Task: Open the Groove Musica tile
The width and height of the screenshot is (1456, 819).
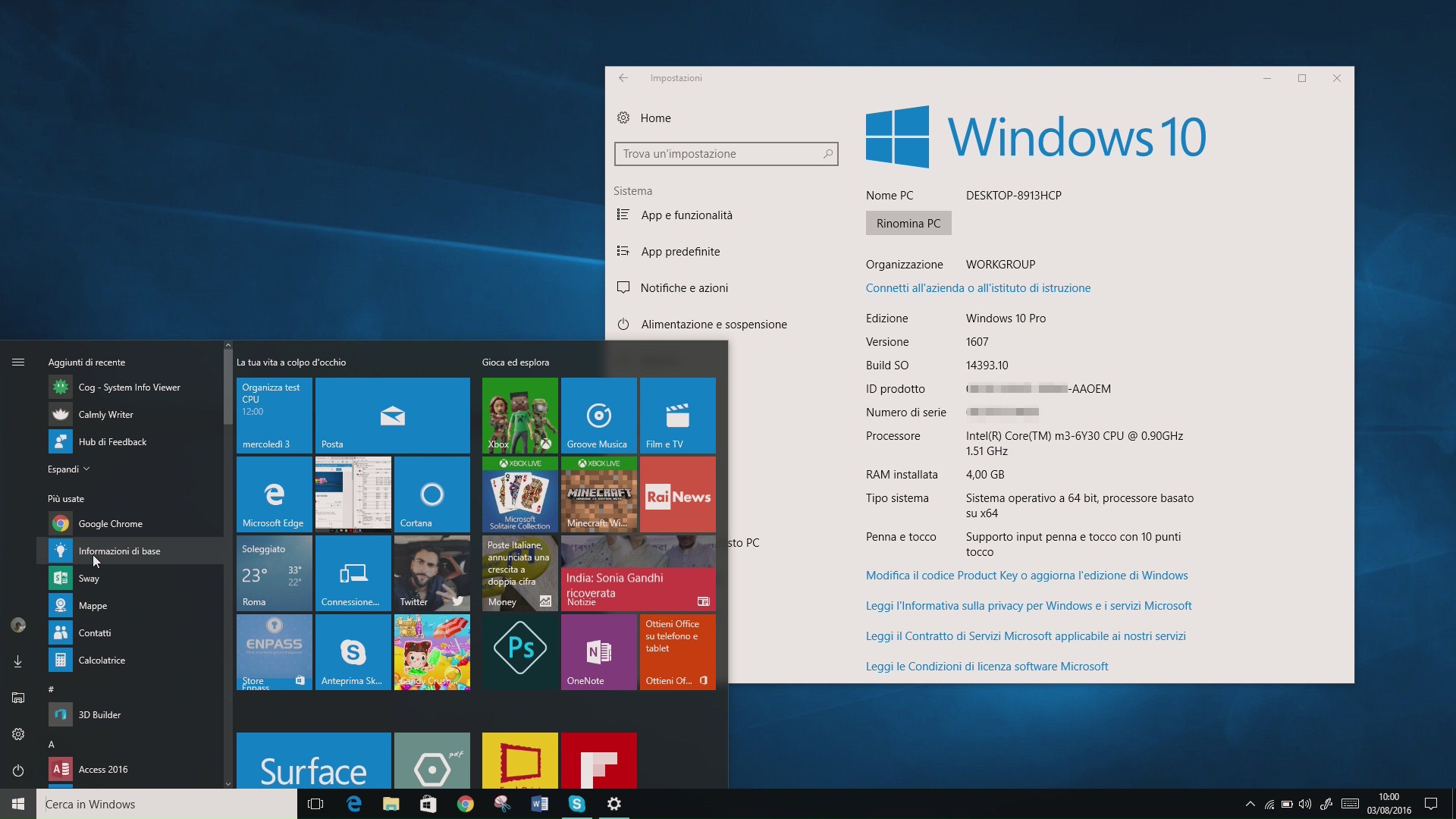Action: (x=599, y=416)
